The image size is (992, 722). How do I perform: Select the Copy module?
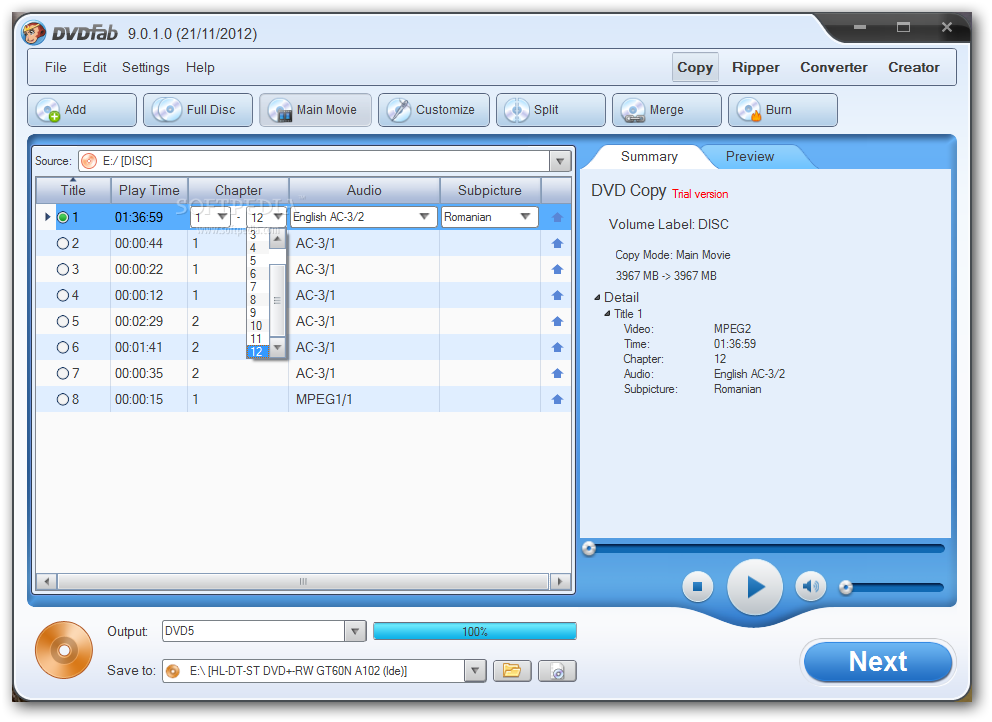point(695,67)
